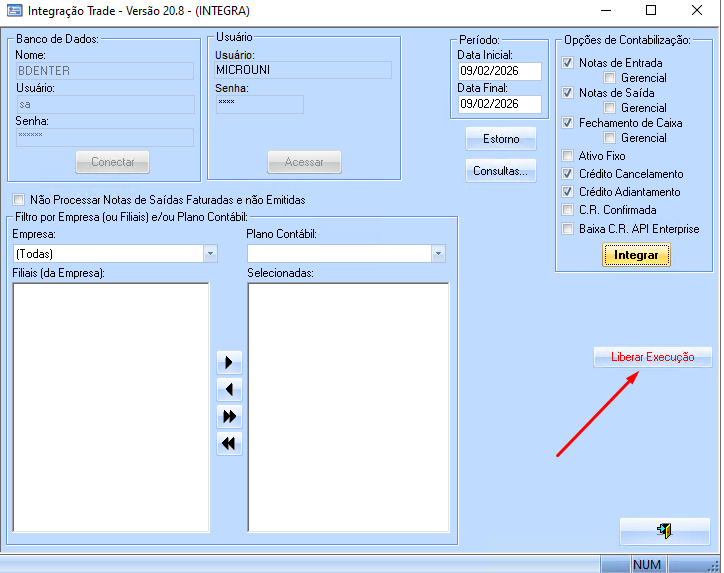Check Não Processar Notas de Saídas Faturadas
Screen dimensions: 724x573
point(19,200)
